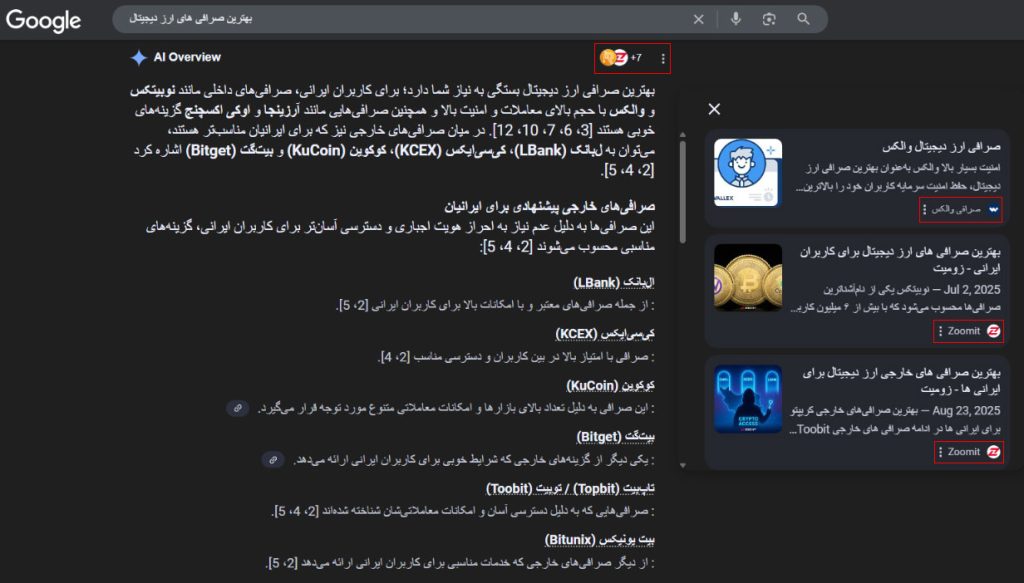Close the sources side panel with X

(715, 109)
